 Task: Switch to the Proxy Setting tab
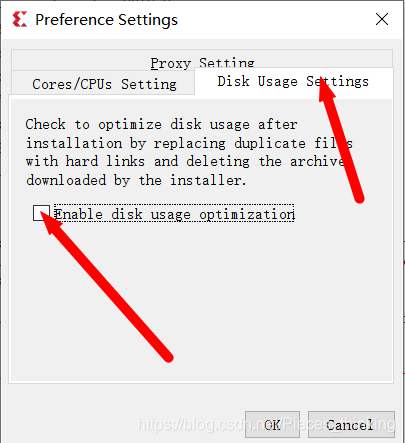(202, 60)
